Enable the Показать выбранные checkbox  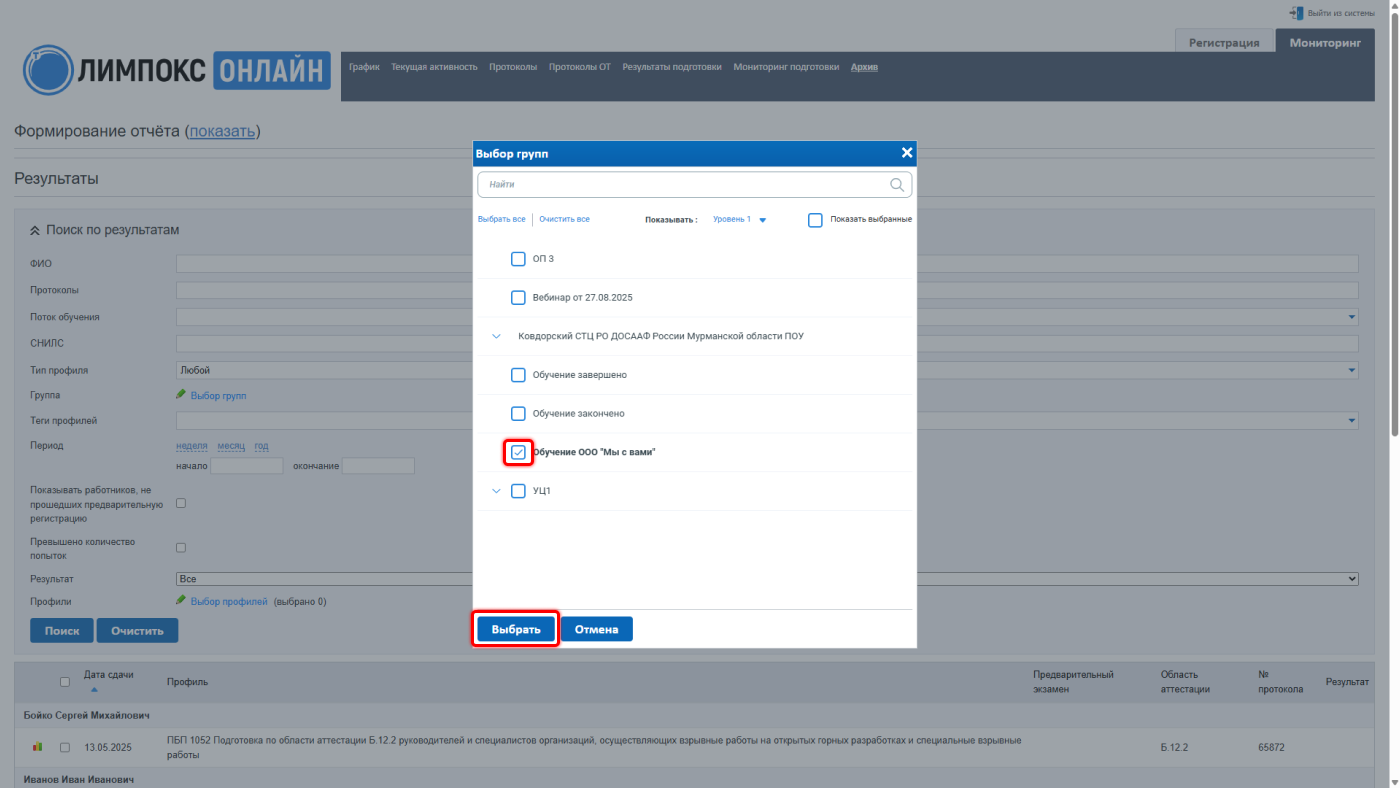coord(815,220)
